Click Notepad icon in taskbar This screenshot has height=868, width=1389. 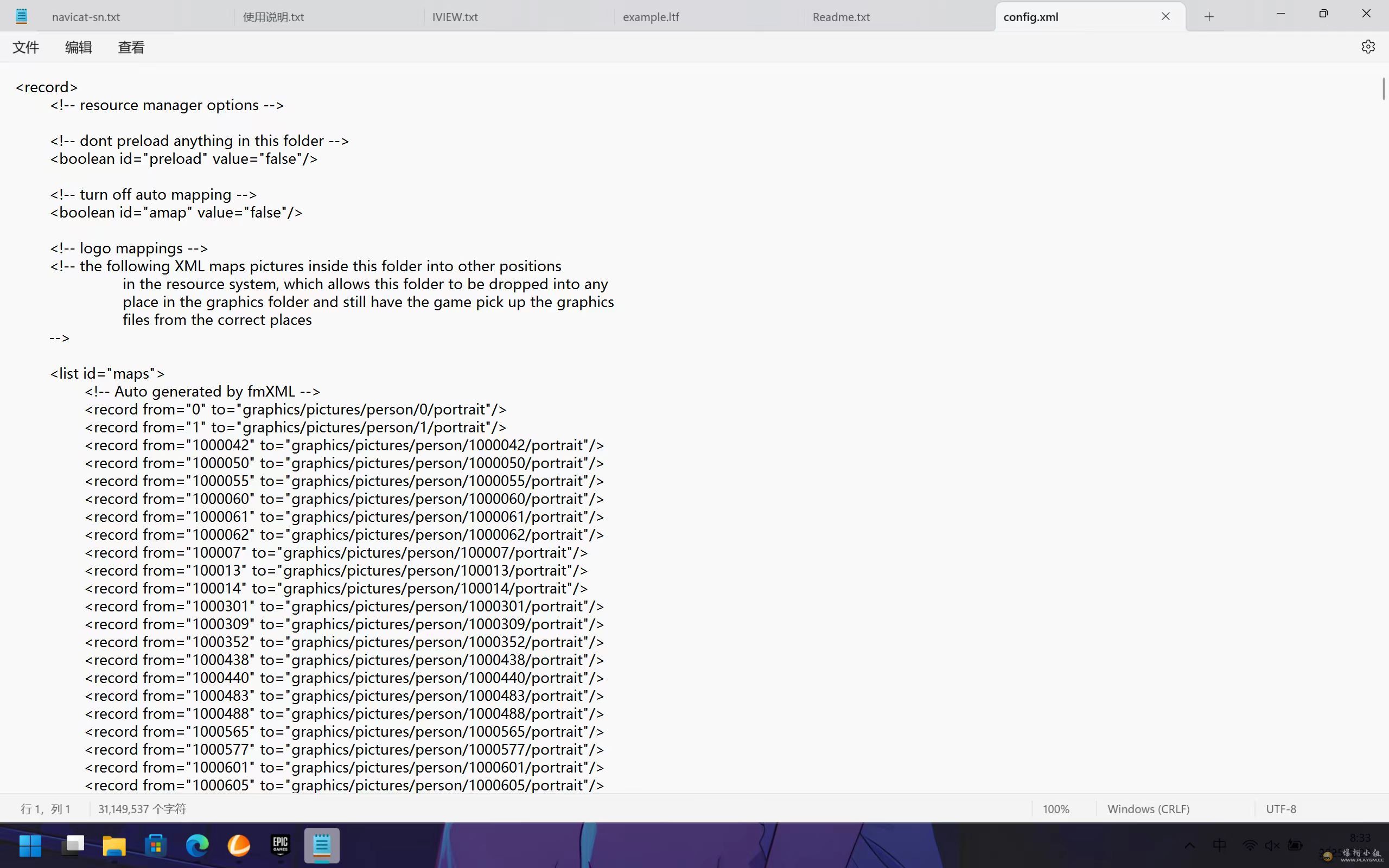point(321,845)
